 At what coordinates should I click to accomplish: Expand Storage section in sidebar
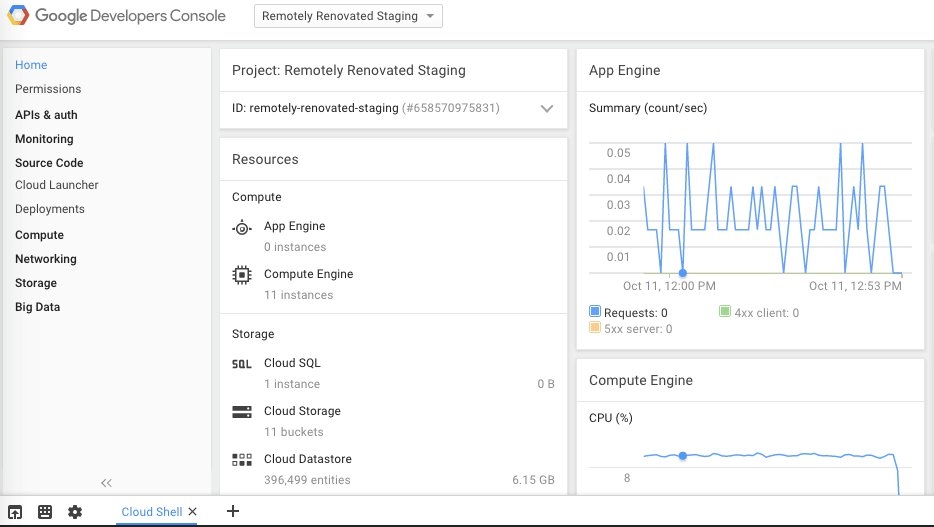[36, 283]
